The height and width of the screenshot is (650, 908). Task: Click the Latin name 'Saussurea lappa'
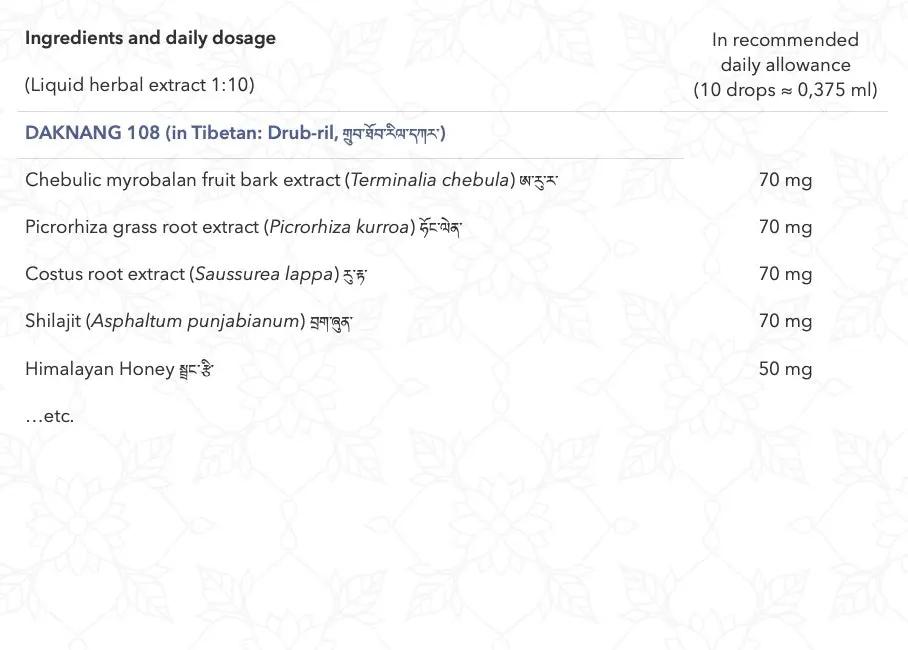(263, 274)
